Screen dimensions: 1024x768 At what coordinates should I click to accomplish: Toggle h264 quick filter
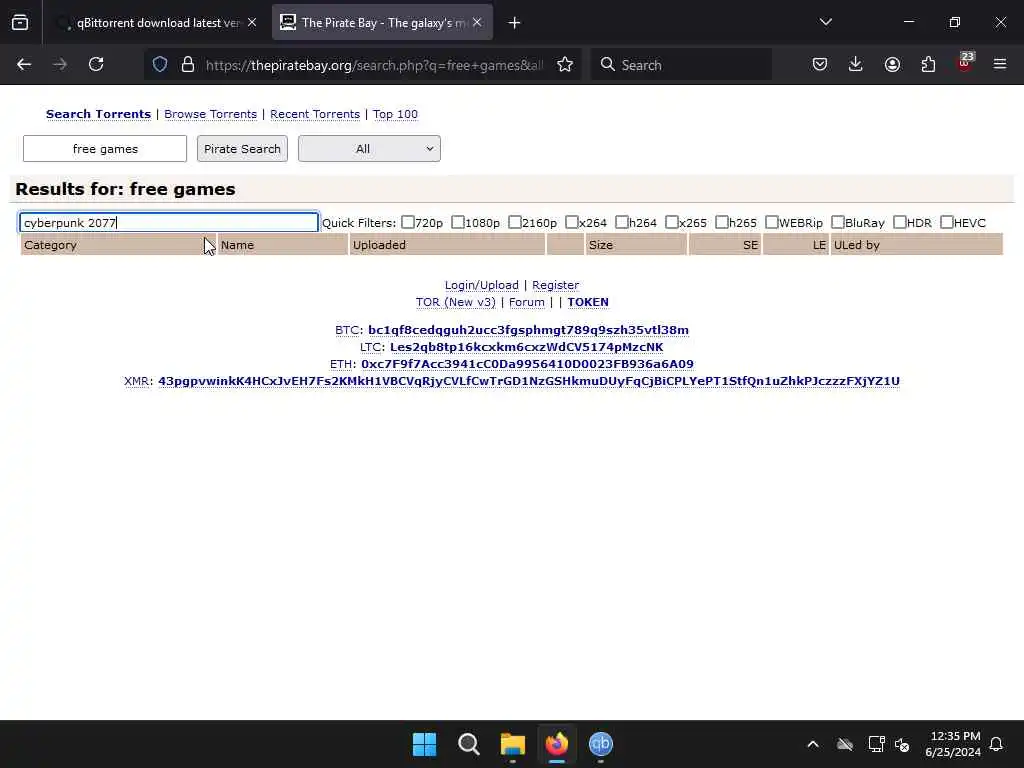tap(621, 222)
